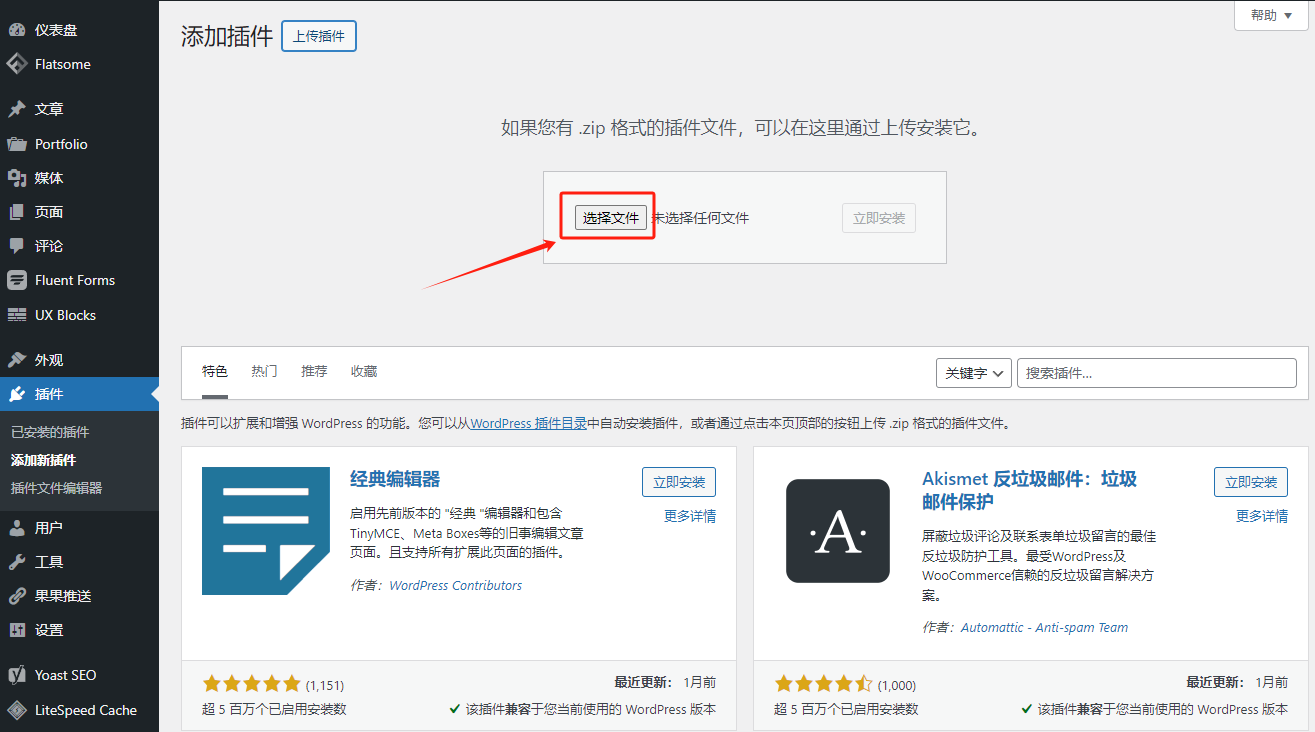
Task: Click inside the 搜索插件 search field
Action: coord(1156,372)
